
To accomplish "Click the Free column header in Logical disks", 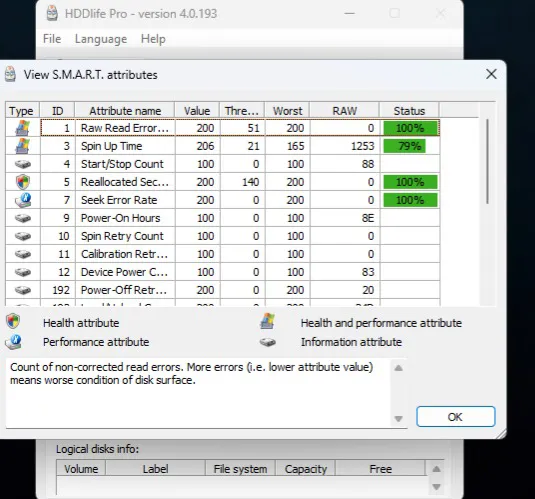I will pyautogui.click(x=380, y=469).
